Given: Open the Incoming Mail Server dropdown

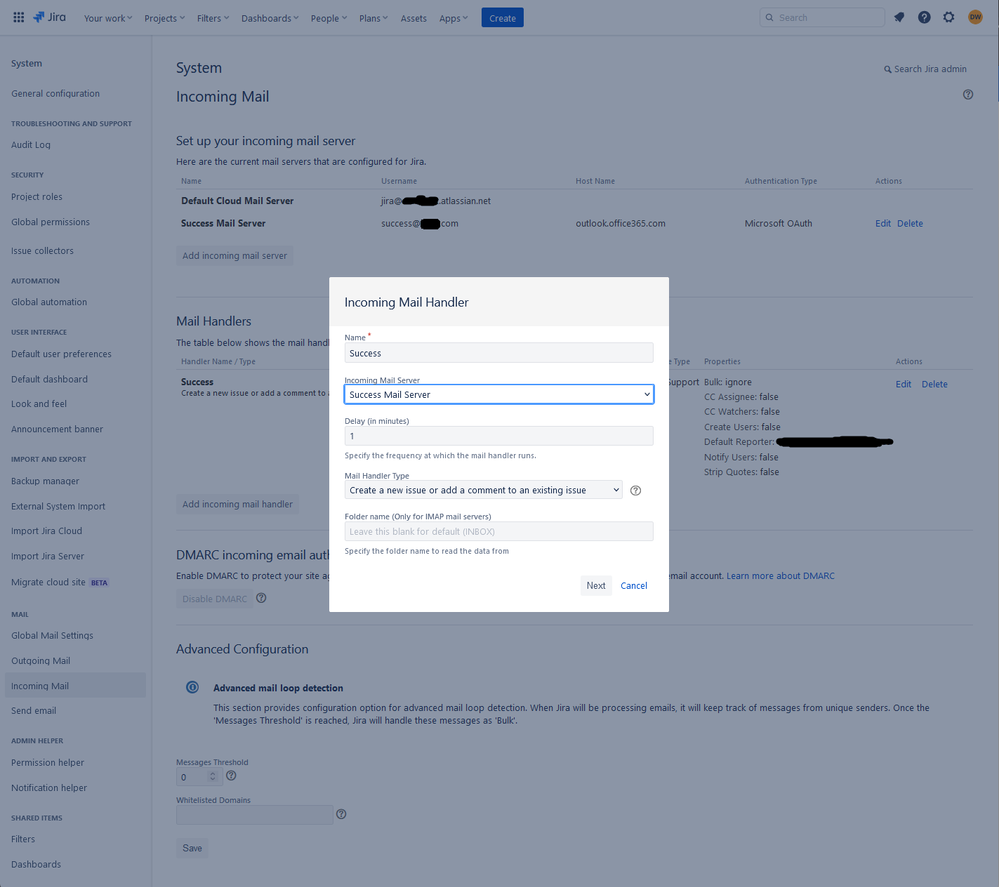Looking at the screenshot, I should 499,394.
